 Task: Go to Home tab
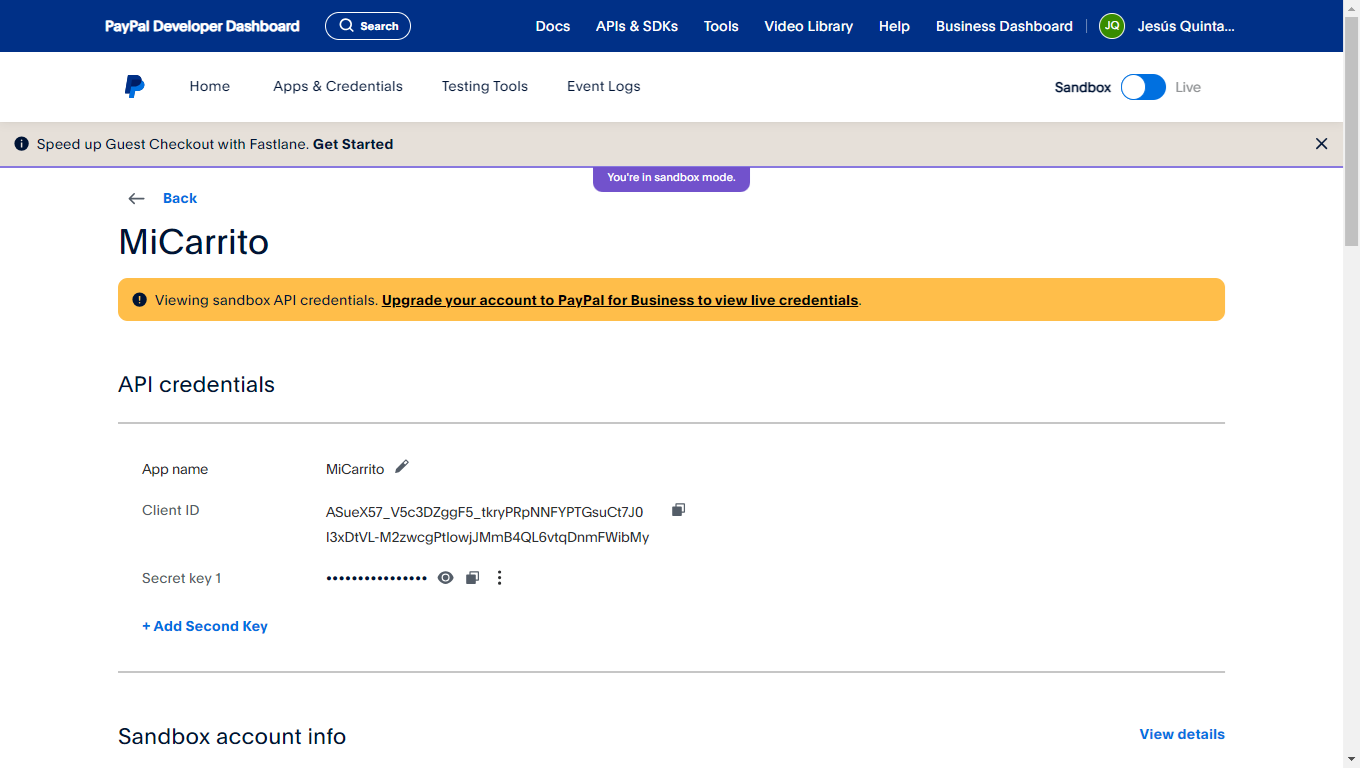point(210,86)
